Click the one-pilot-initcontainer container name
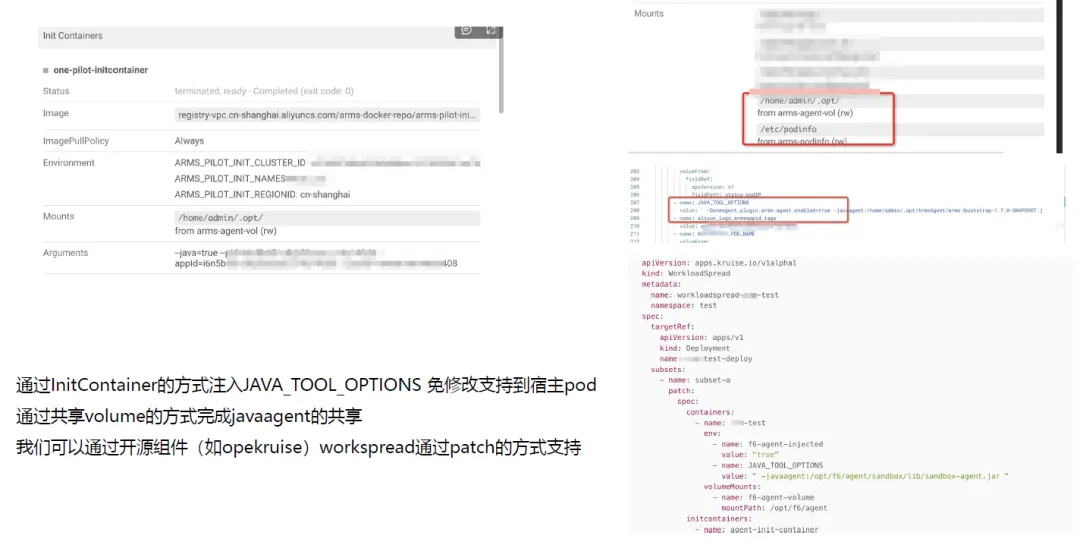The image size is (1080, 545). tap(101, 70)
